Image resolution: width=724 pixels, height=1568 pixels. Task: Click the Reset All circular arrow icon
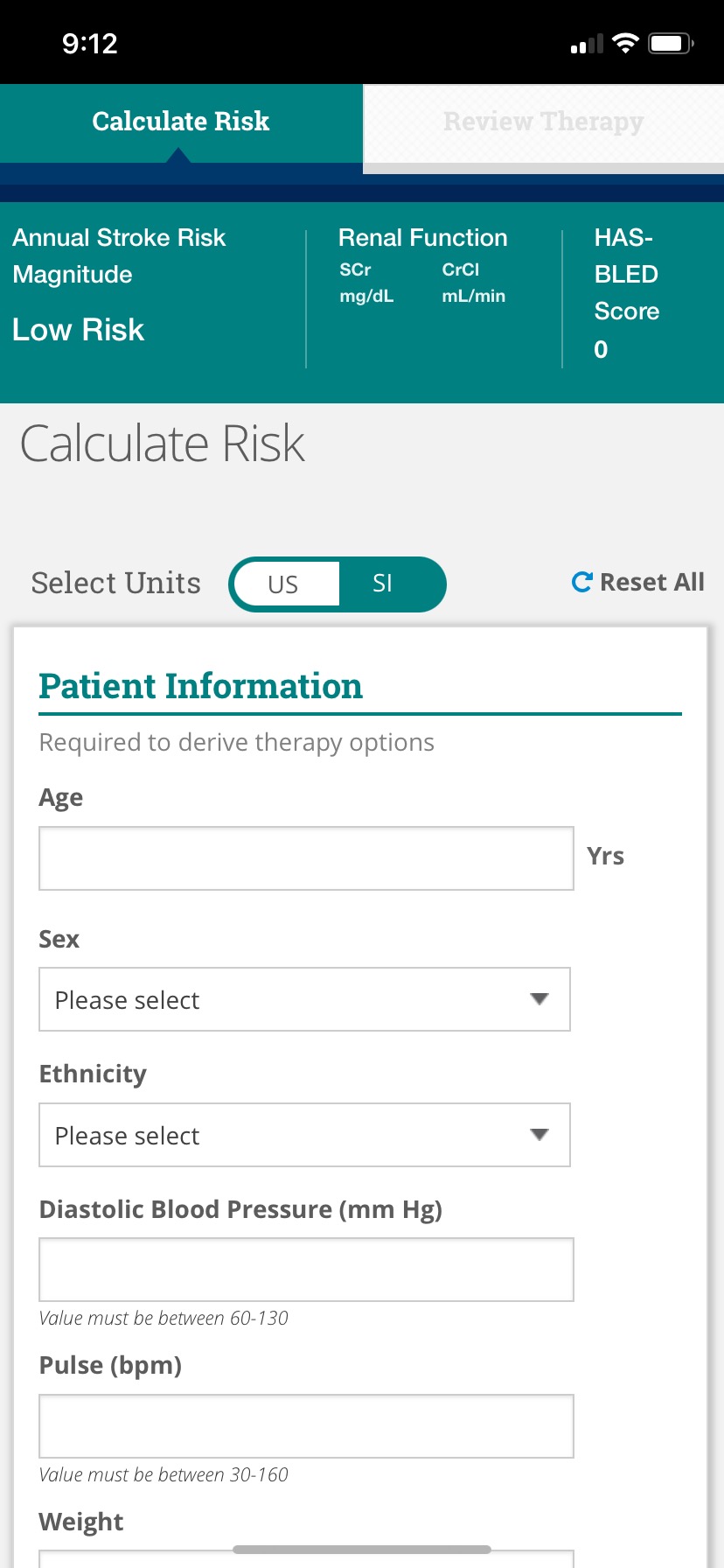[x=581, y=582]
